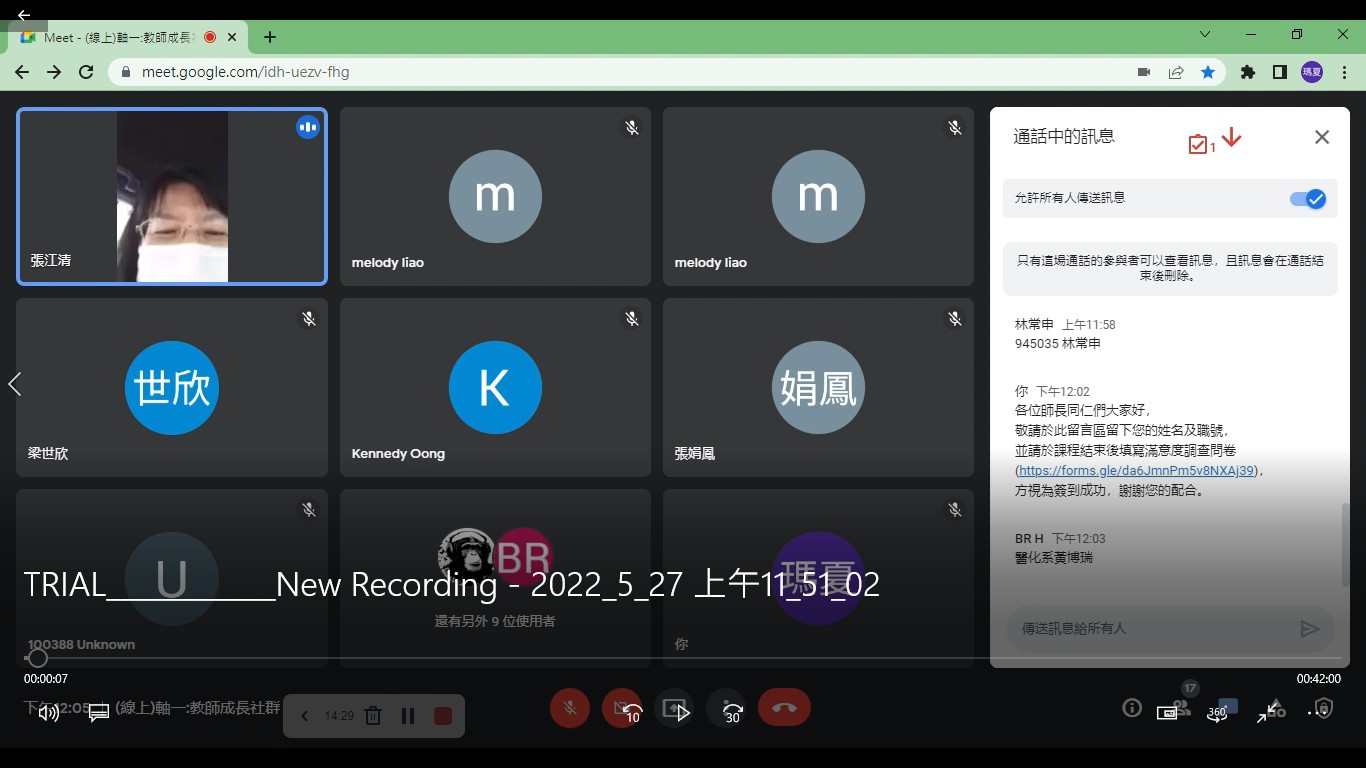Click the blue bookmark star
The height and width of the screenshot is (768, 1366).
point(1208,72)
